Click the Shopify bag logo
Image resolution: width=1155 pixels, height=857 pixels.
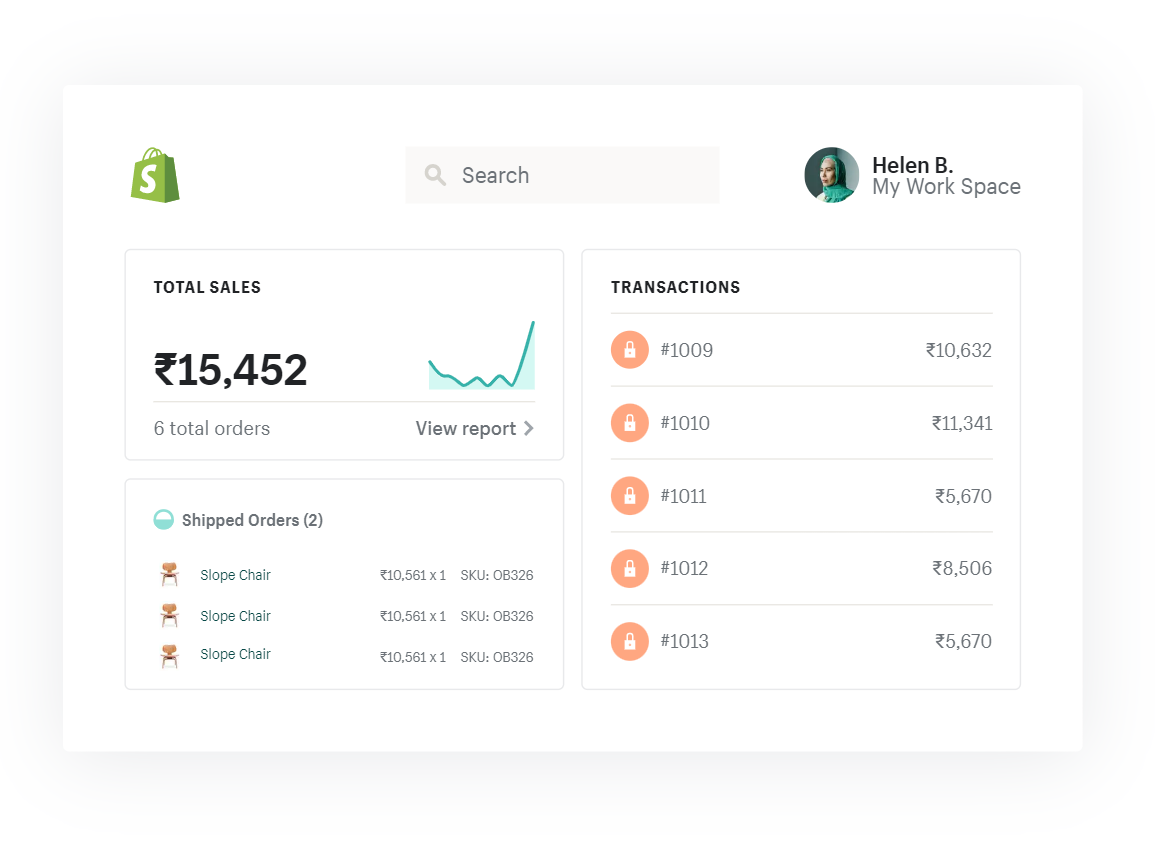[x=155, y=176]
